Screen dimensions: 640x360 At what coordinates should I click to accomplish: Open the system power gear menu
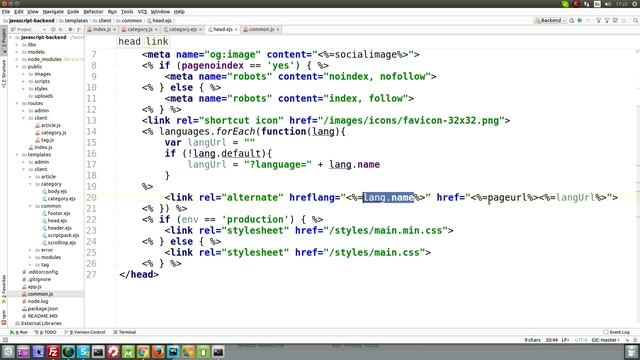635,4
